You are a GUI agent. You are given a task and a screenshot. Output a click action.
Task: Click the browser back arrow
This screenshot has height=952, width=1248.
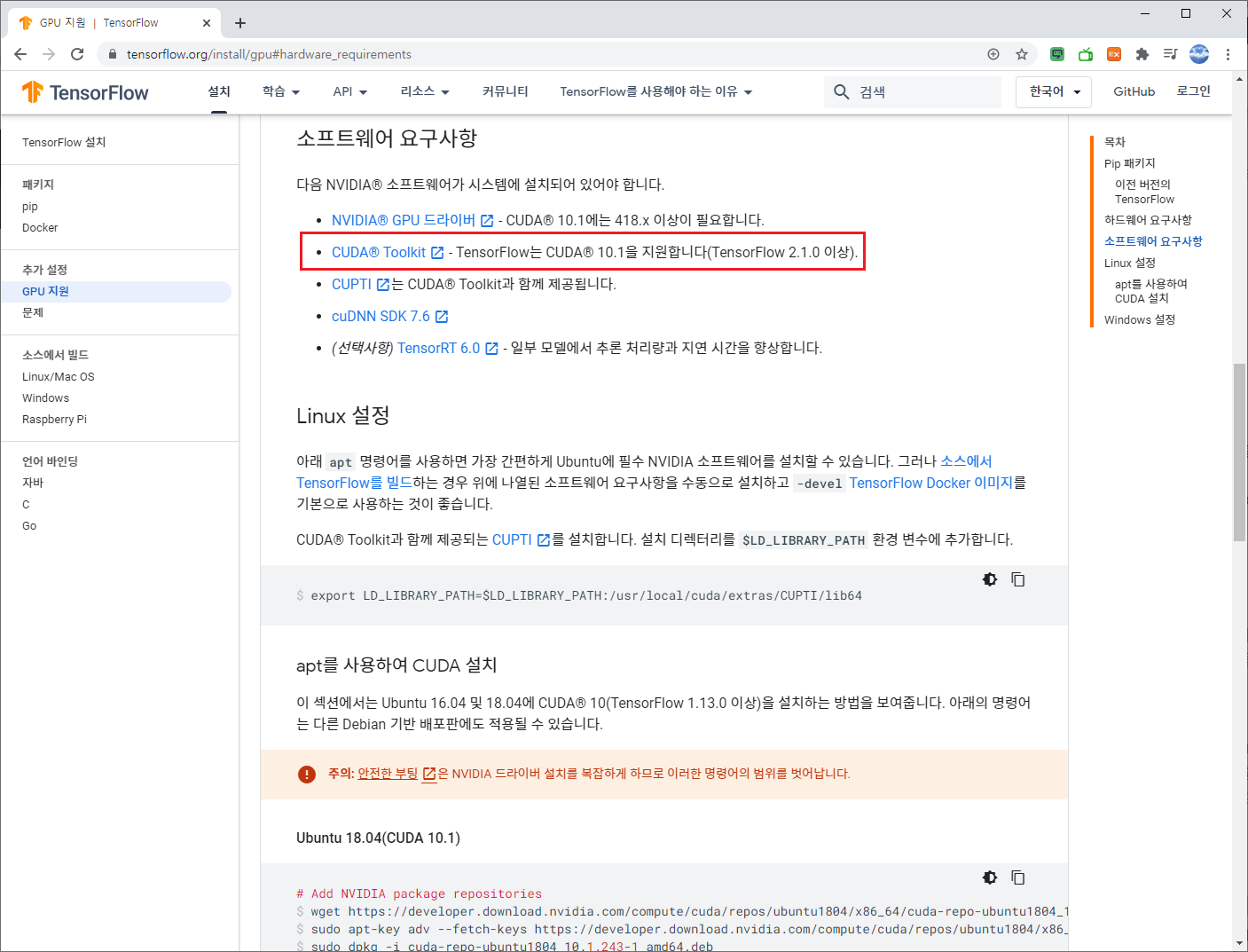(x=20, y=54)
